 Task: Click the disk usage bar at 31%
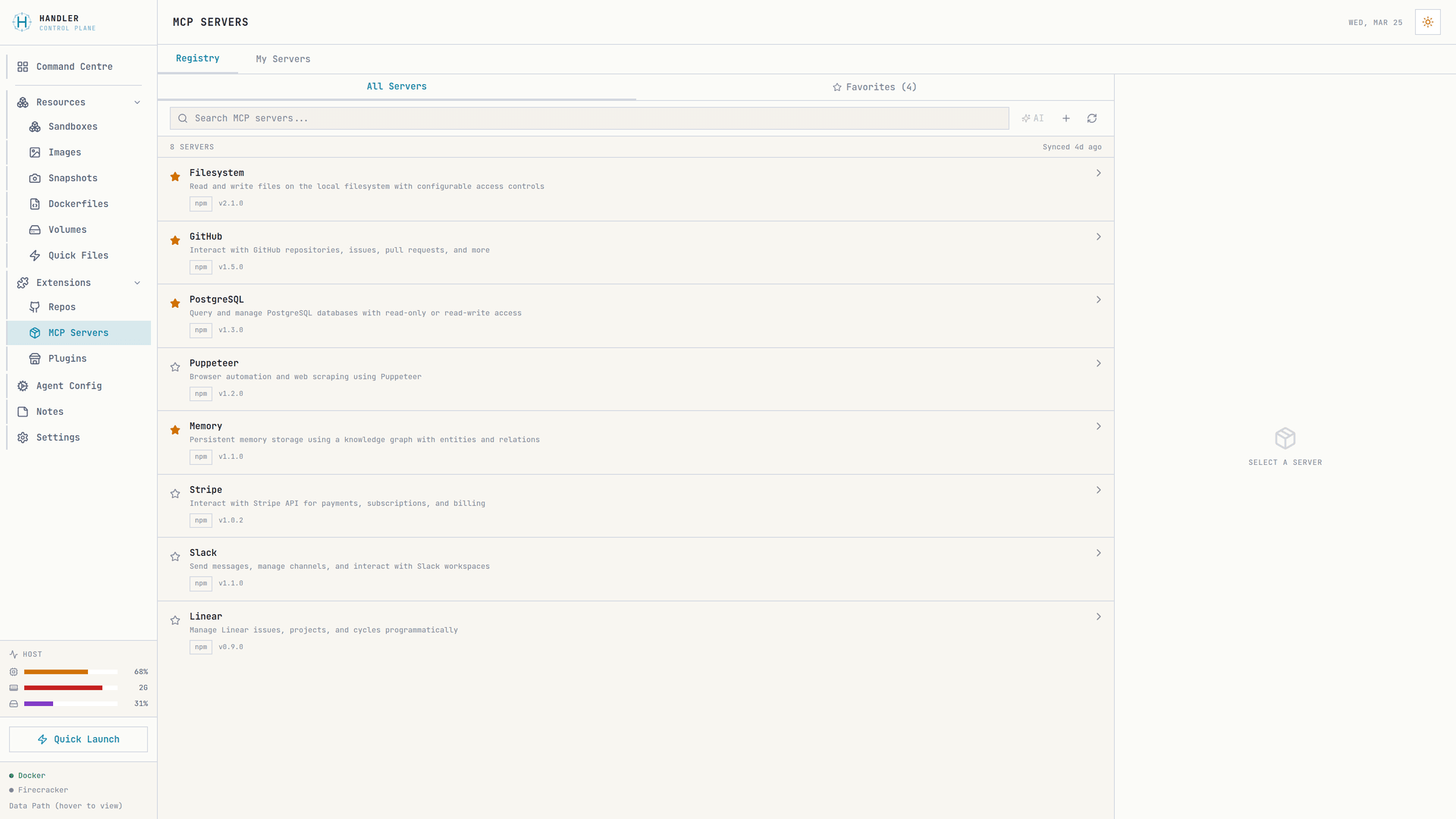click(71, 703)
